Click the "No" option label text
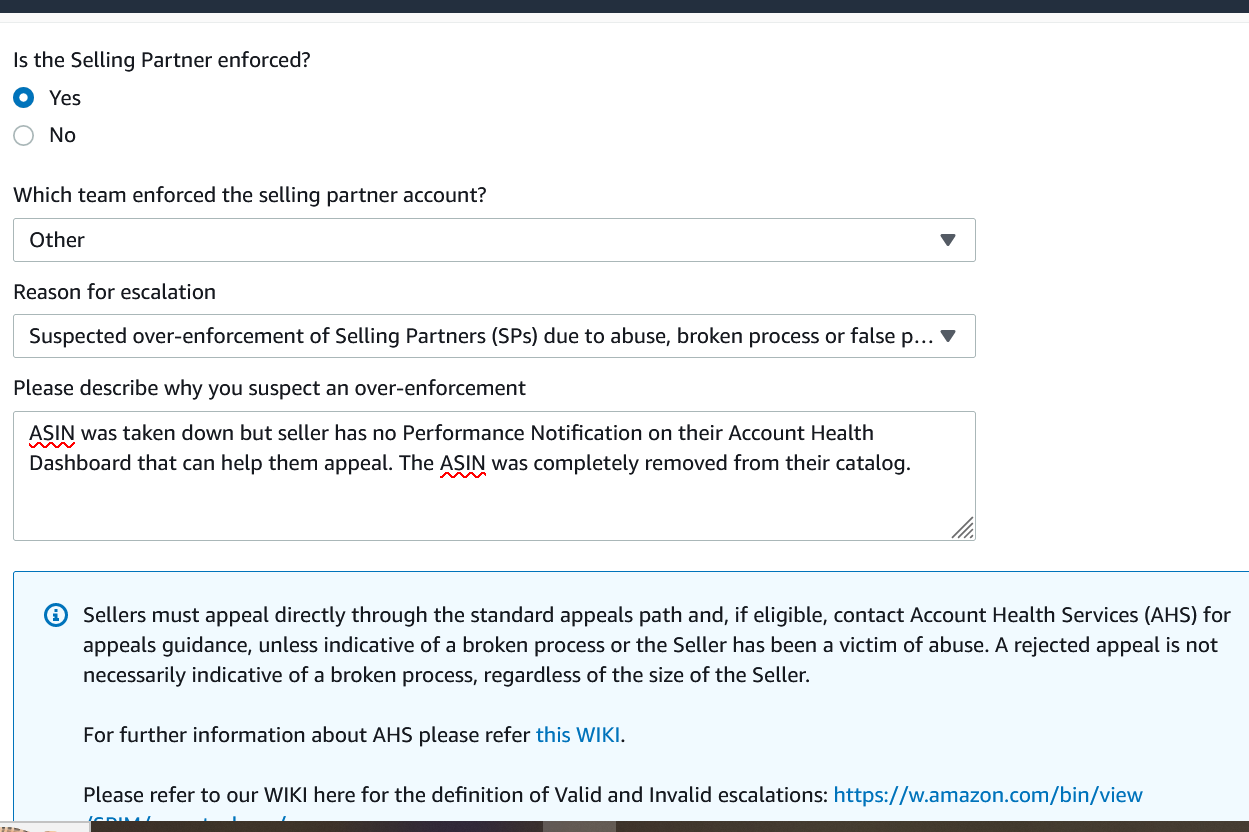The width and height of the screenshot is (1249, 832). 62,135
